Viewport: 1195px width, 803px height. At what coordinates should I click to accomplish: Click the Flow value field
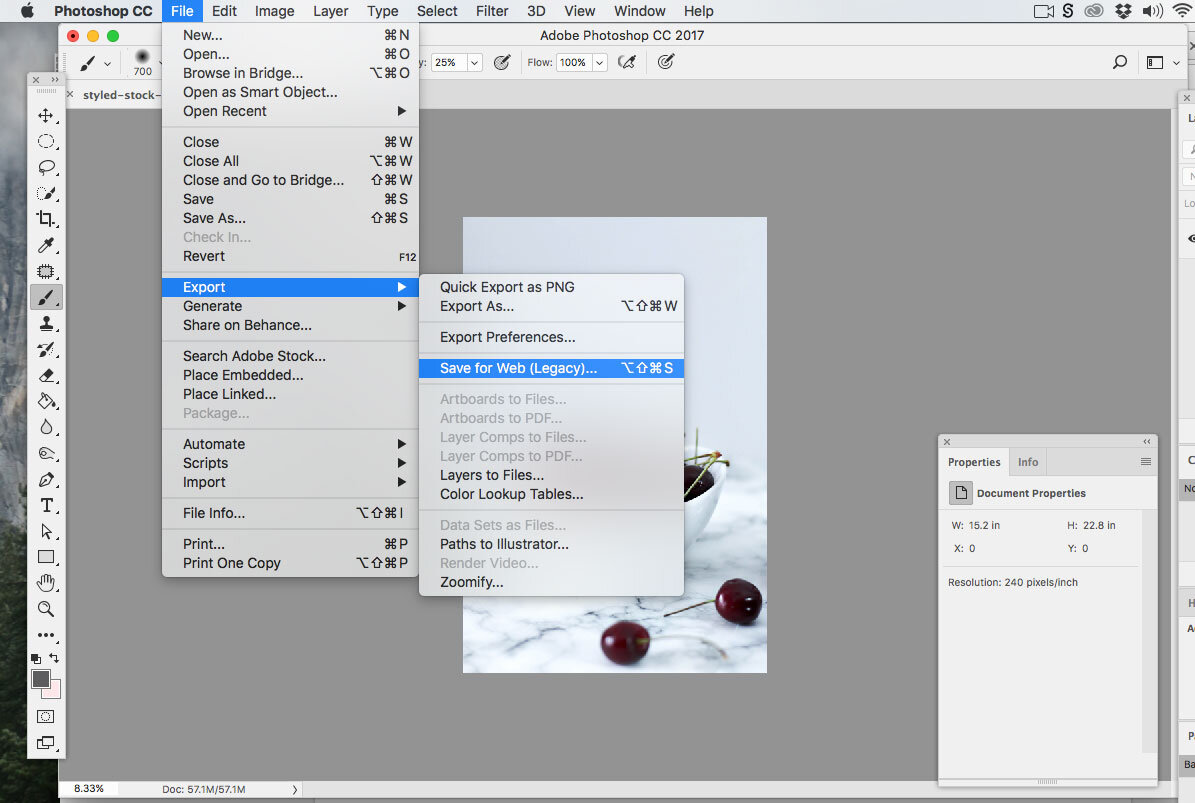click(x=574, y=62)
